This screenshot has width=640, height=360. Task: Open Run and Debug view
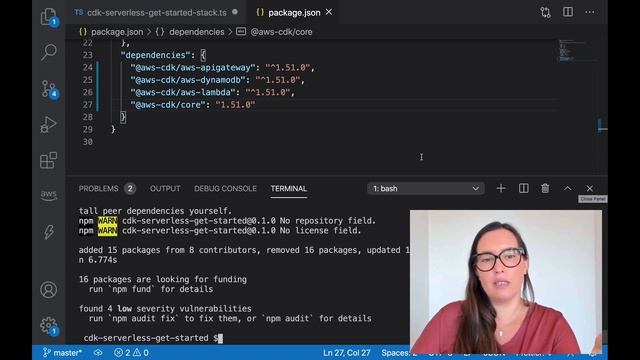[49, 124]
